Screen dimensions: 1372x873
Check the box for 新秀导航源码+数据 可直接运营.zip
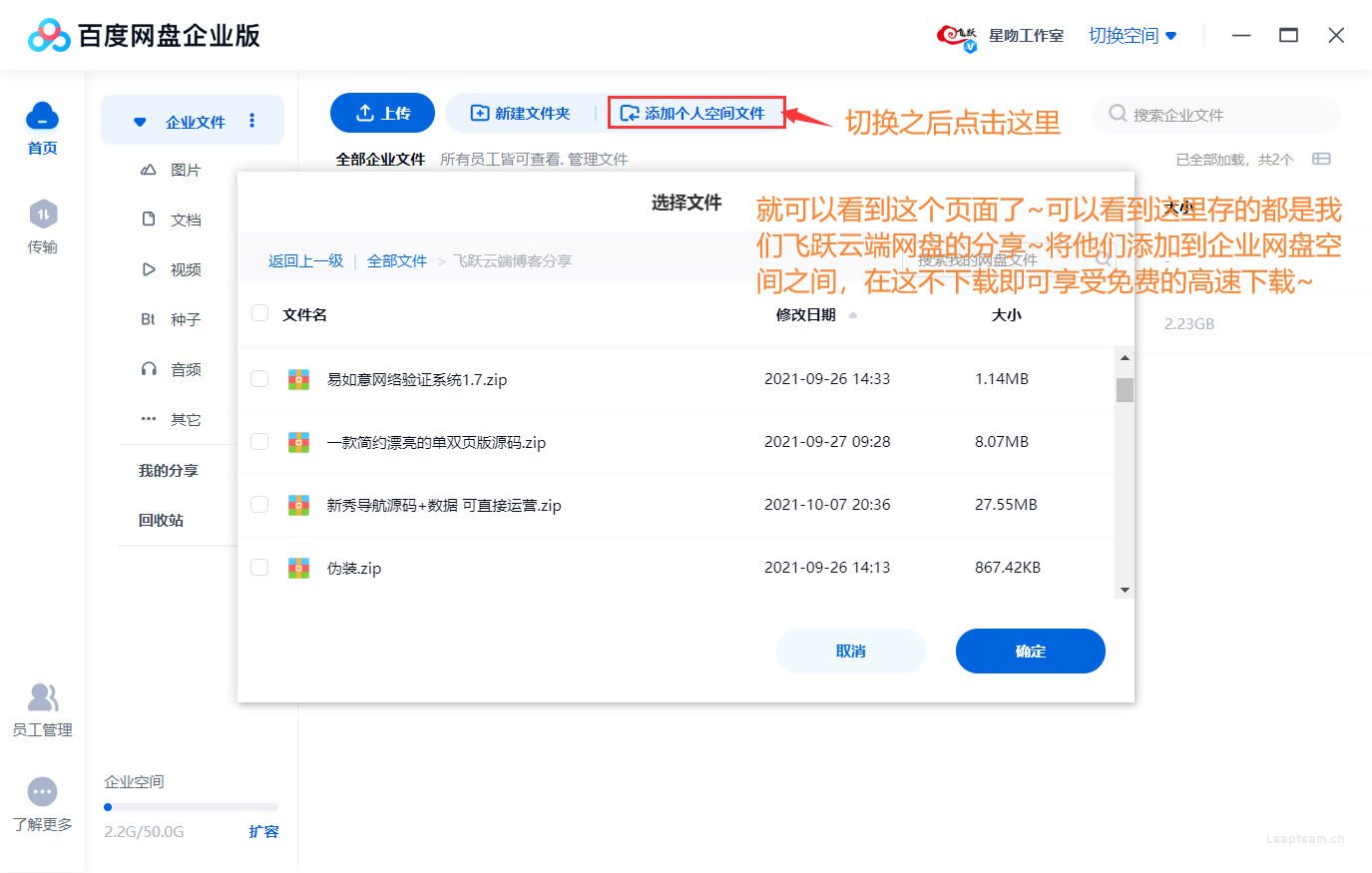[259, 505]
